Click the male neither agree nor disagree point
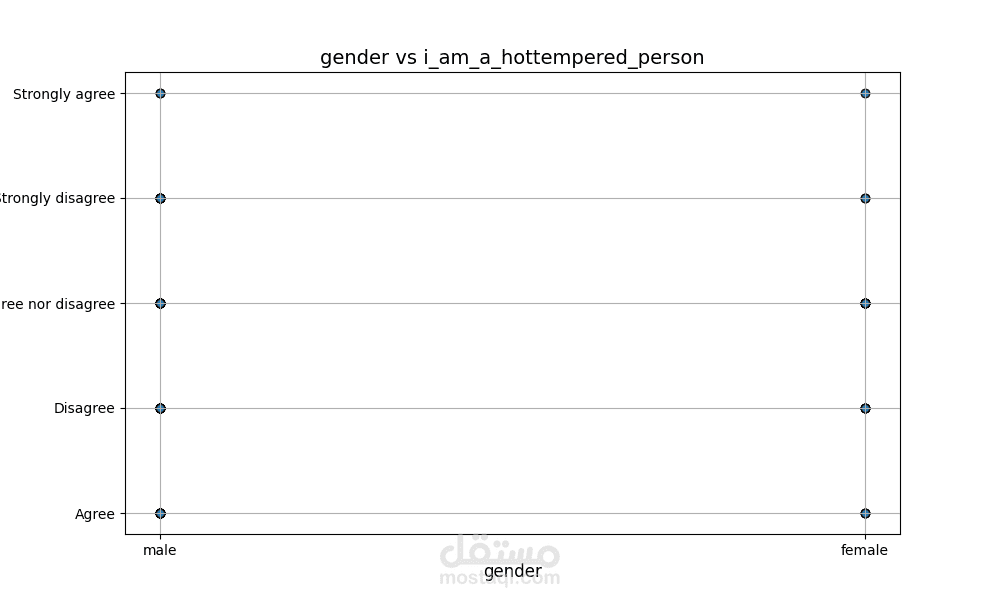The height and width of the screenshot is (600, 1000). 160,304
